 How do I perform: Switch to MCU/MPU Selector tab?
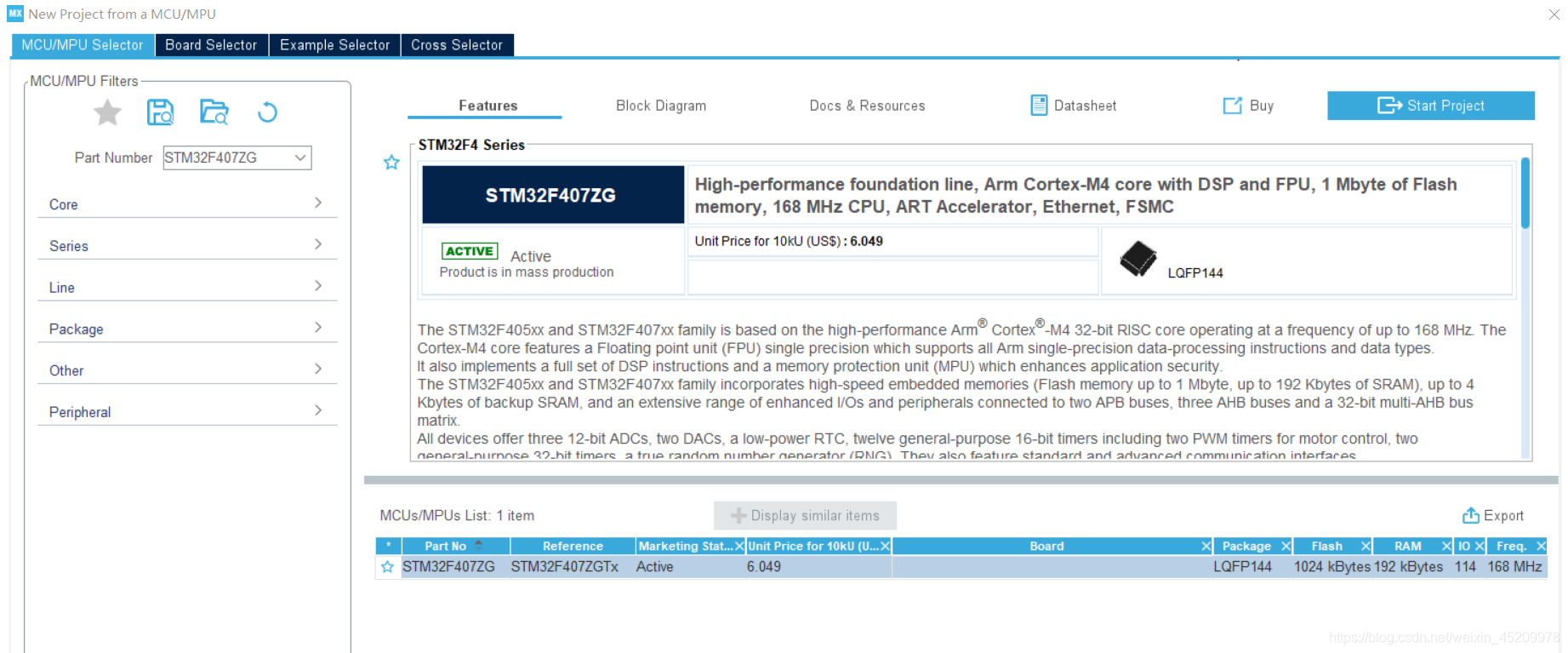coord(83,45)
